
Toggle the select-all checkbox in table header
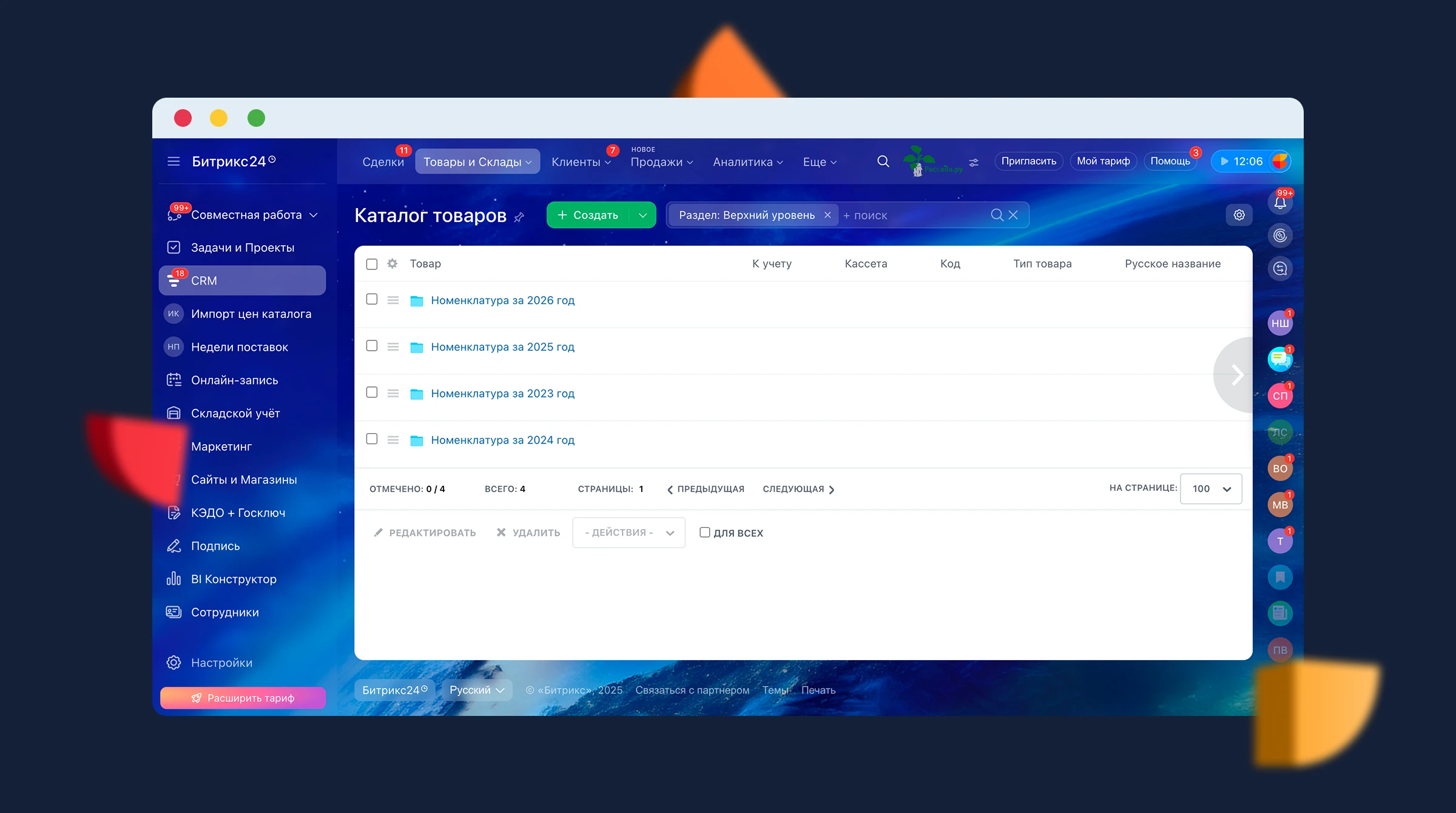click(x=372, y=264)
